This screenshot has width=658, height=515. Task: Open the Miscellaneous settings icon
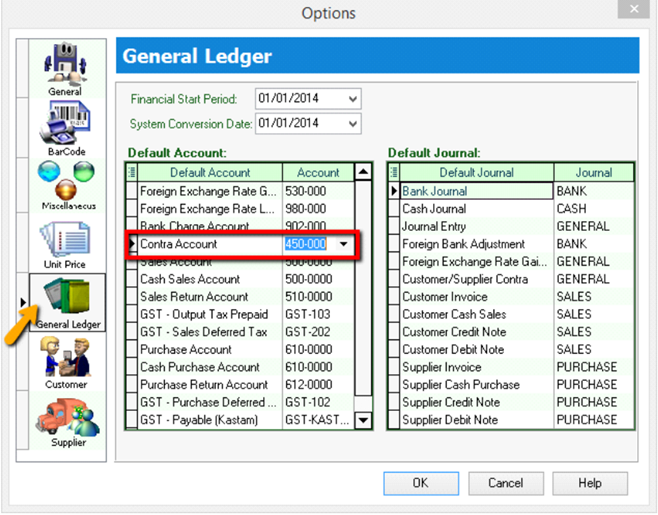(x=65, y=183)
